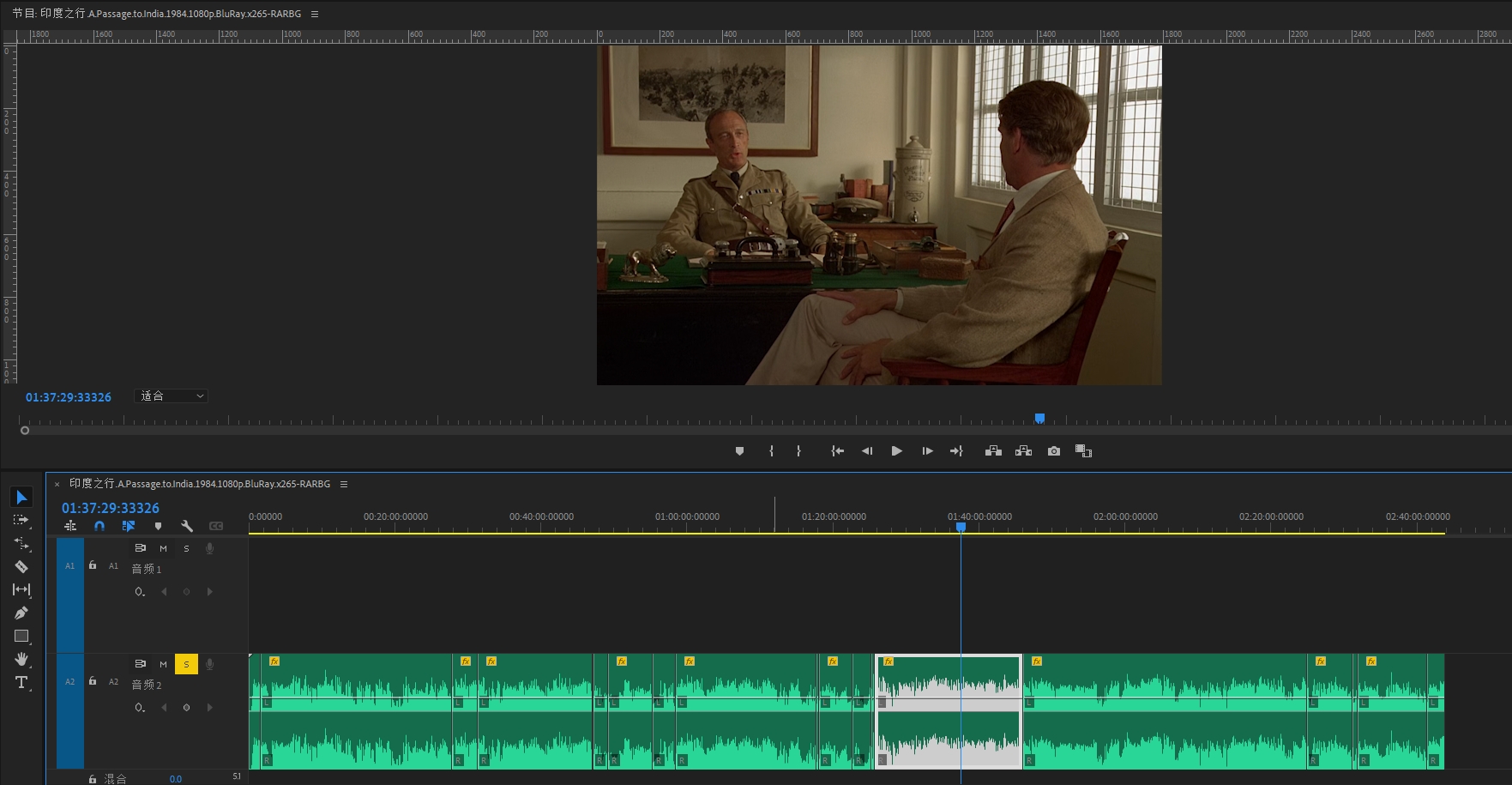1512x785 pixels.
Task: Open timeline display settings wrench
Action: click(187, 526)
